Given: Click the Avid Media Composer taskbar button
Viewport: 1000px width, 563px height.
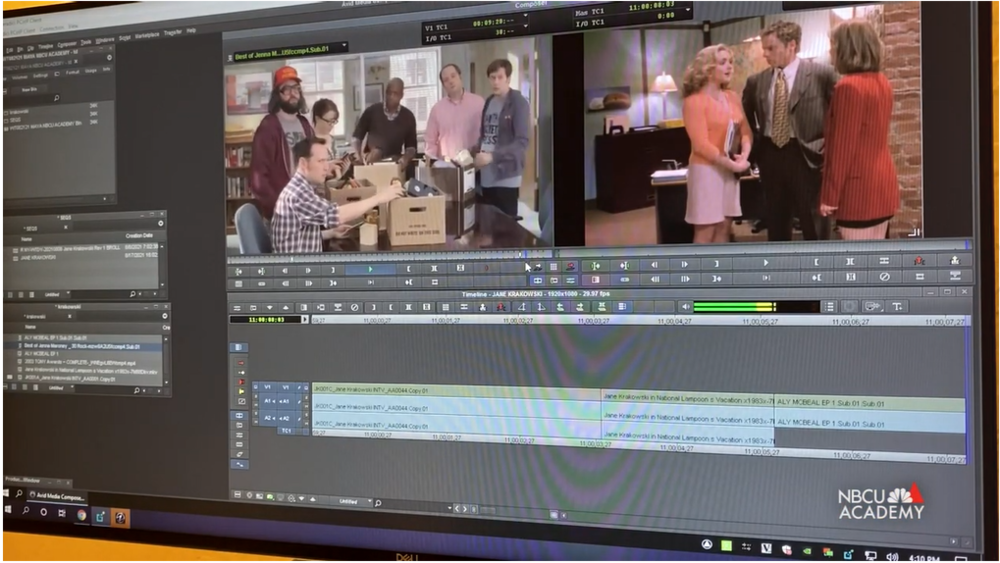Looking at the screenshot, I should click(x=56, y=495).
